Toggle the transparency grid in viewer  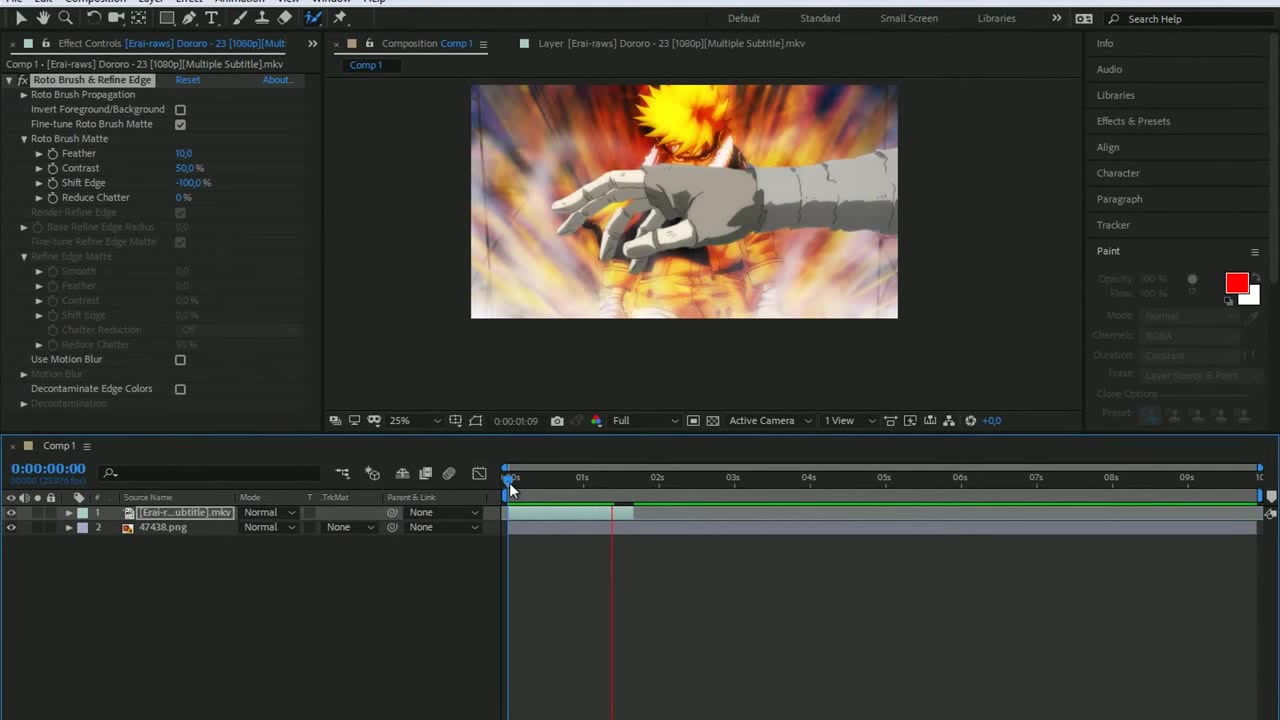(x=712, y=421)
